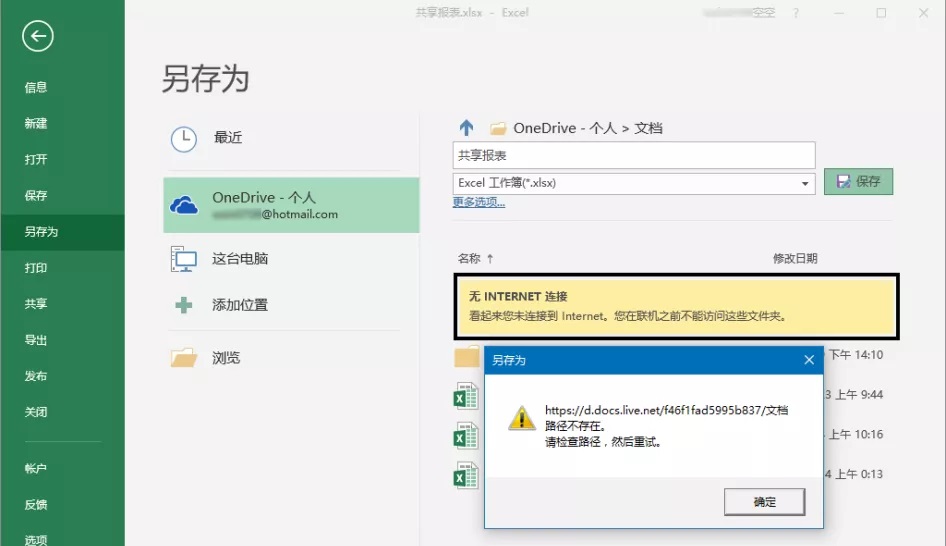The width and height of the screenshot is (946, 546).
Task: Click the 保存 button with disk icon
Action: pos(859,182)
